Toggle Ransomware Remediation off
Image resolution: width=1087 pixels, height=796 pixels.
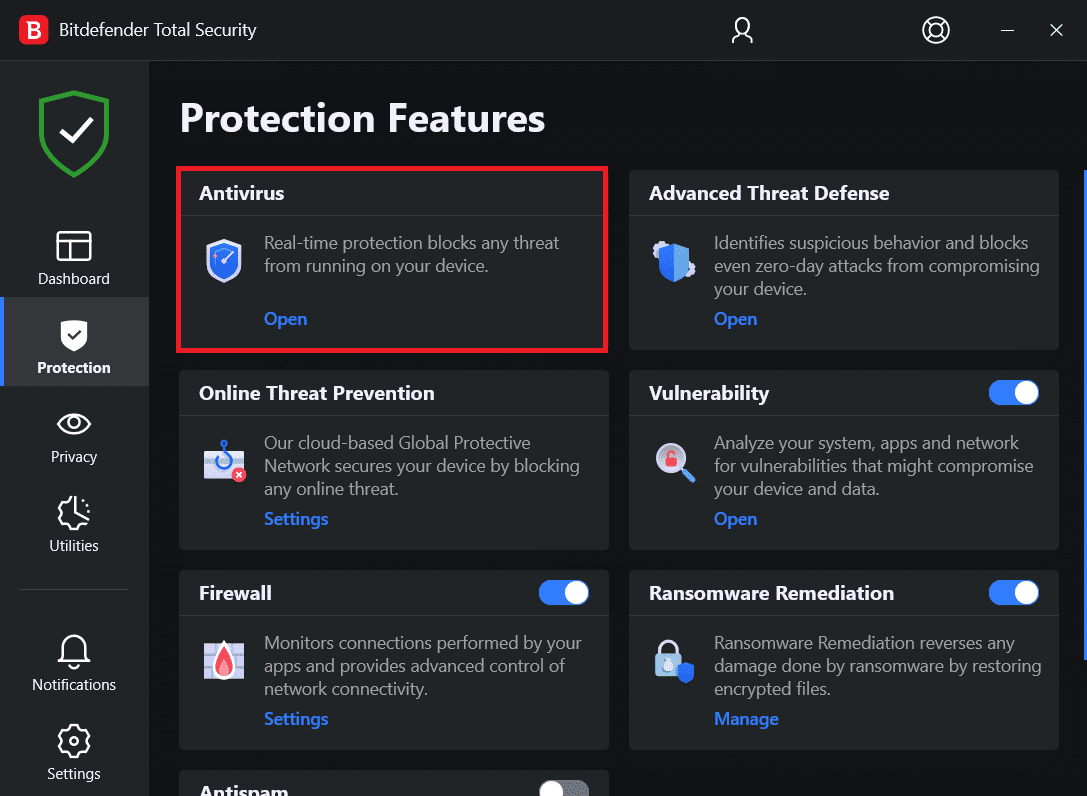pyautogui.click(x=1014, y=593)
